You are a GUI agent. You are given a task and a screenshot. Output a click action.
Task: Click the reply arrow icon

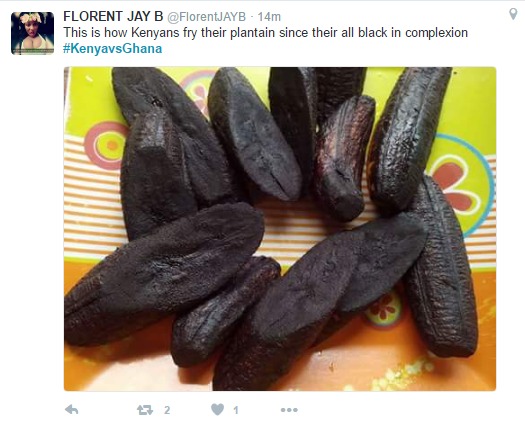click(x=72, y=409)
